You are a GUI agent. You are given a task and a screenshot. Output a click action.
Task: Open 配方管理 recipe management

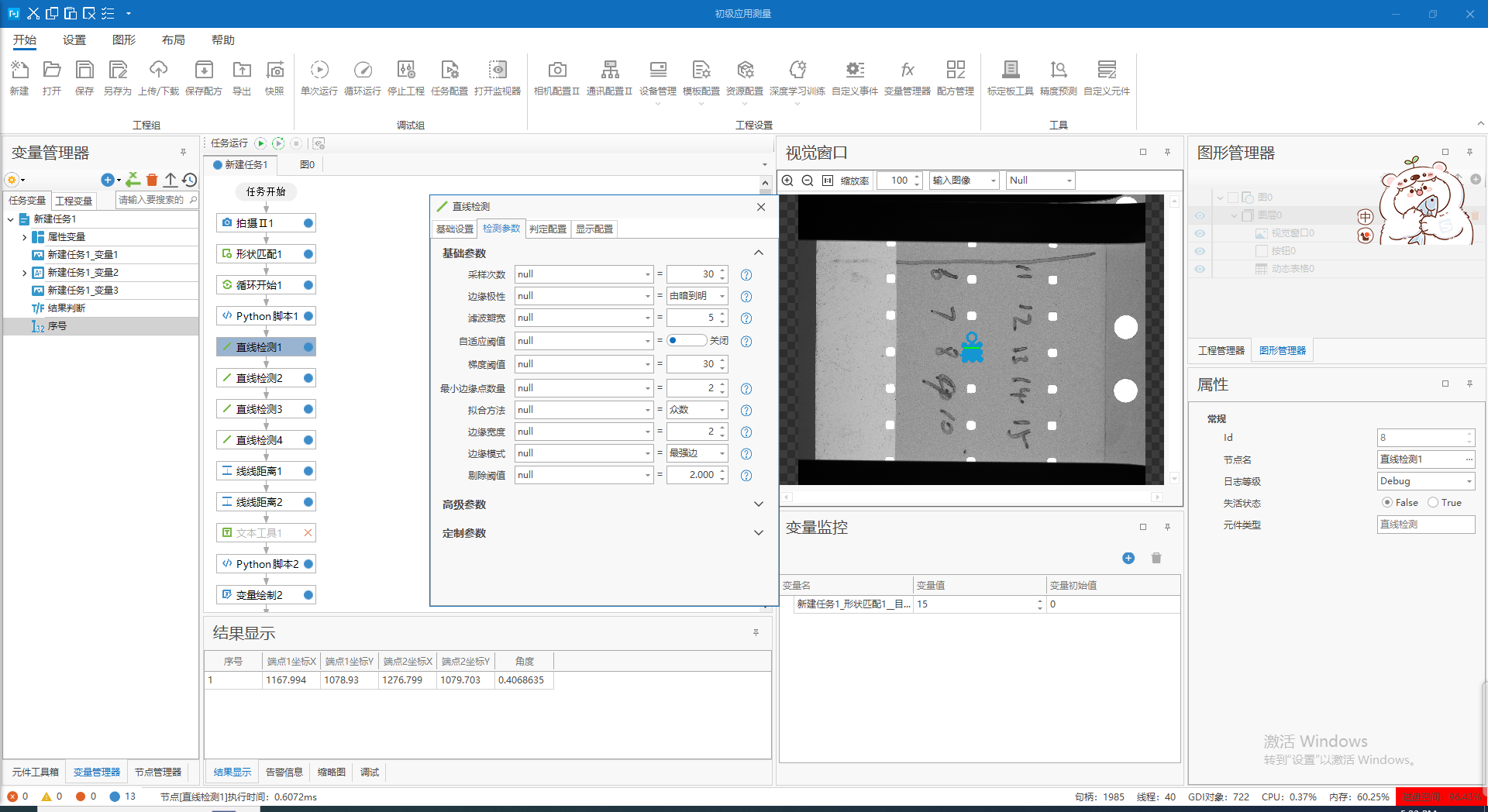tap(956, 77)
